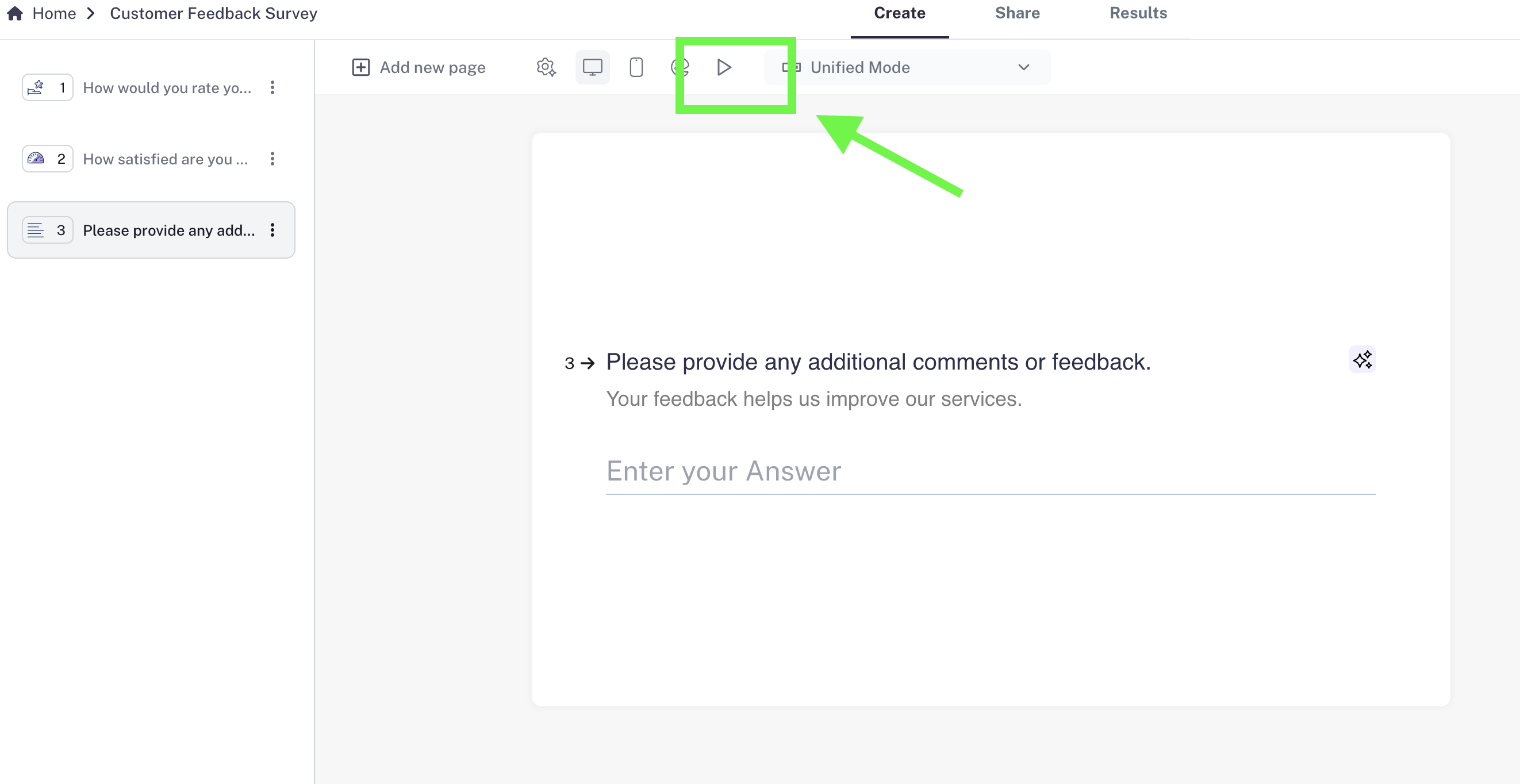Viewport: 1520px width, 784px height.
Task: Select question 1 How would you rate
Action: click(x=167, y=88)
